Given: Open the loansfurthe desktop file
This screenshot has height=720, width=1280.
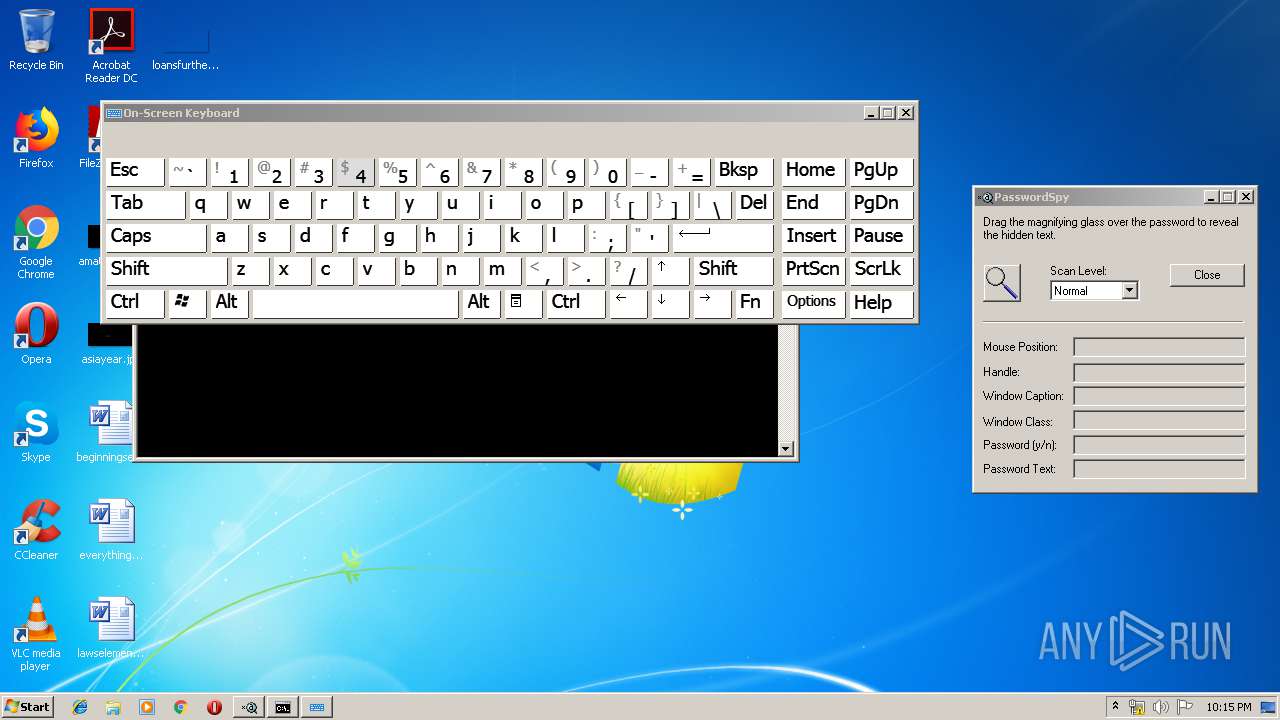Looking at the screenshot, I should (186, 46).
